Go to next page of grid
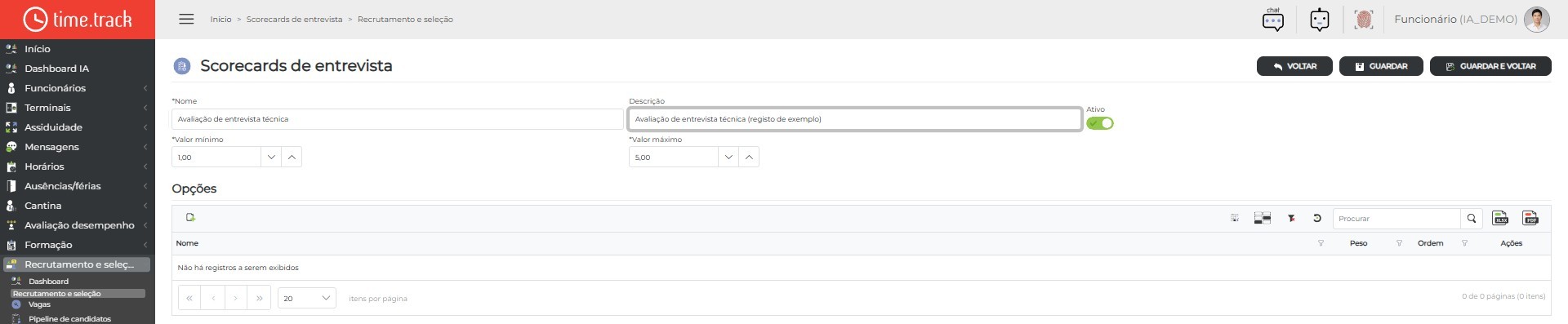Screen dimensions: 1568x324 point(236,298)
